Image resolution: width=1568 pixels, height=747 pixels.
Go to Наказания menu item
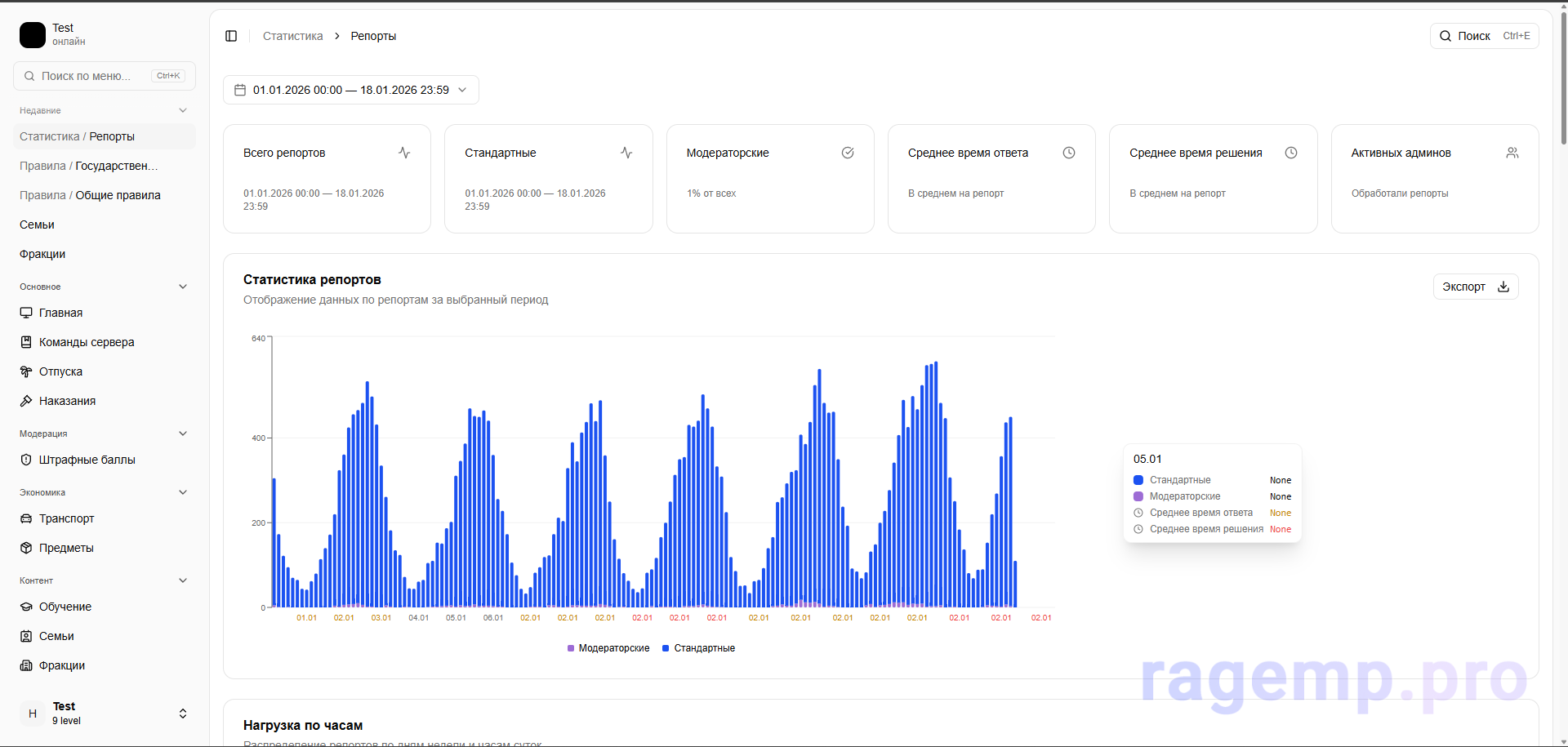click(67, 401)
